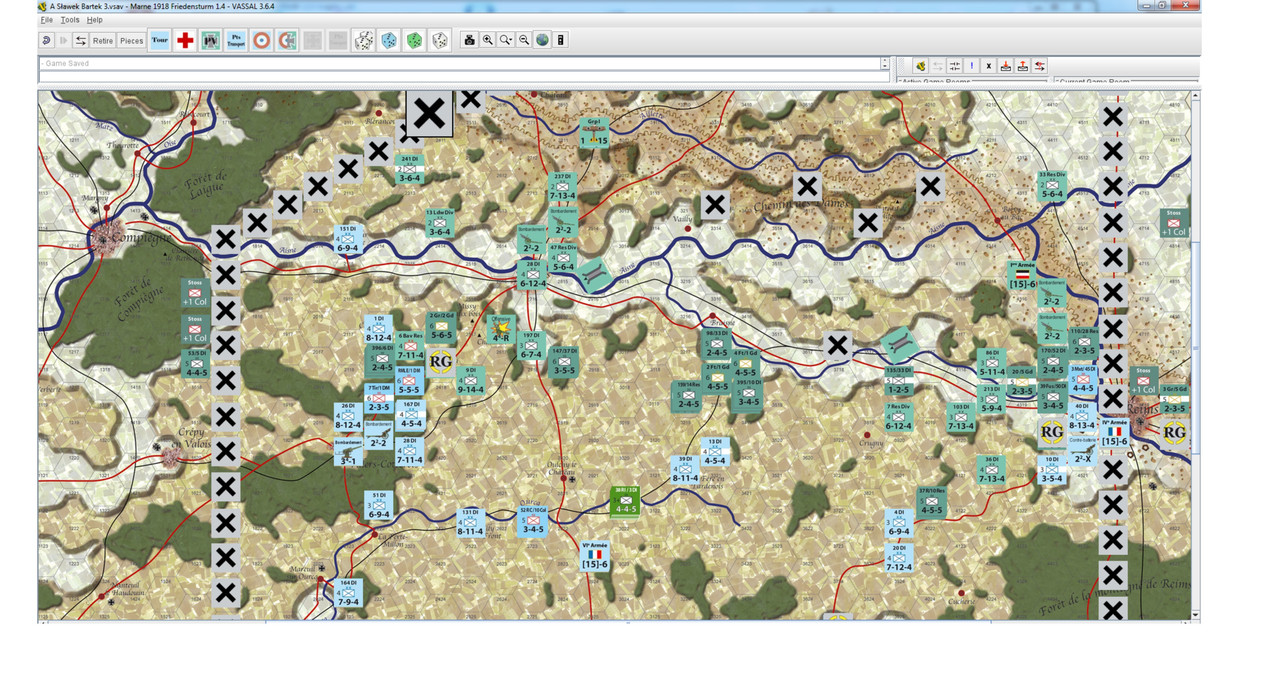Click the map horizontal scrollbar at the bottom
This screenshot has width=1280, height=693.
615,622
